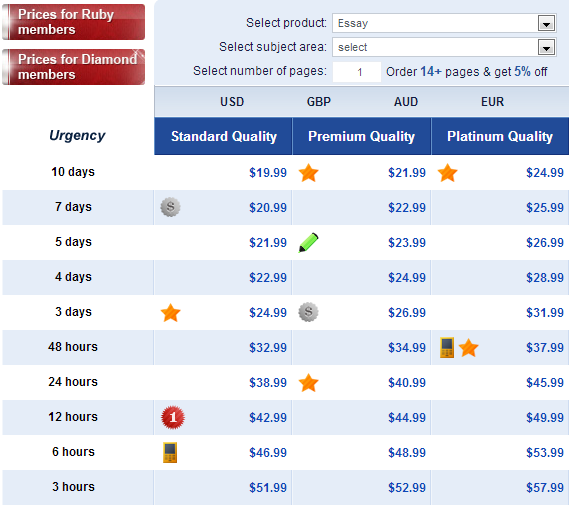Click the green highlighter icon in 5 days row
Screen dimensions: 575x518
308,242
